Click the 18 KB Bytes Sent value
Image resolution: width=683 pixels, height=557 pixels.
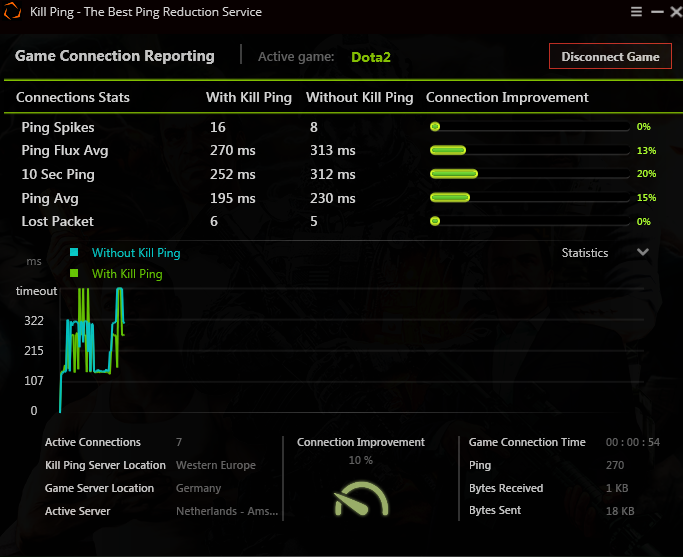tap(620, 511)
